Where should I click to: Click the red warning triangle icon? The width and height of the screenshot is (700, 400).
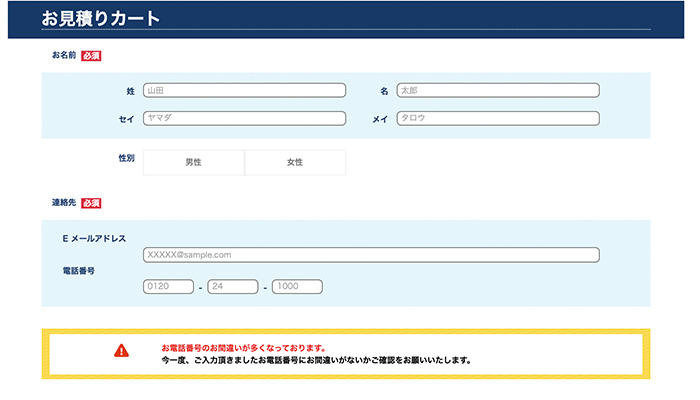tap(121, 351)
